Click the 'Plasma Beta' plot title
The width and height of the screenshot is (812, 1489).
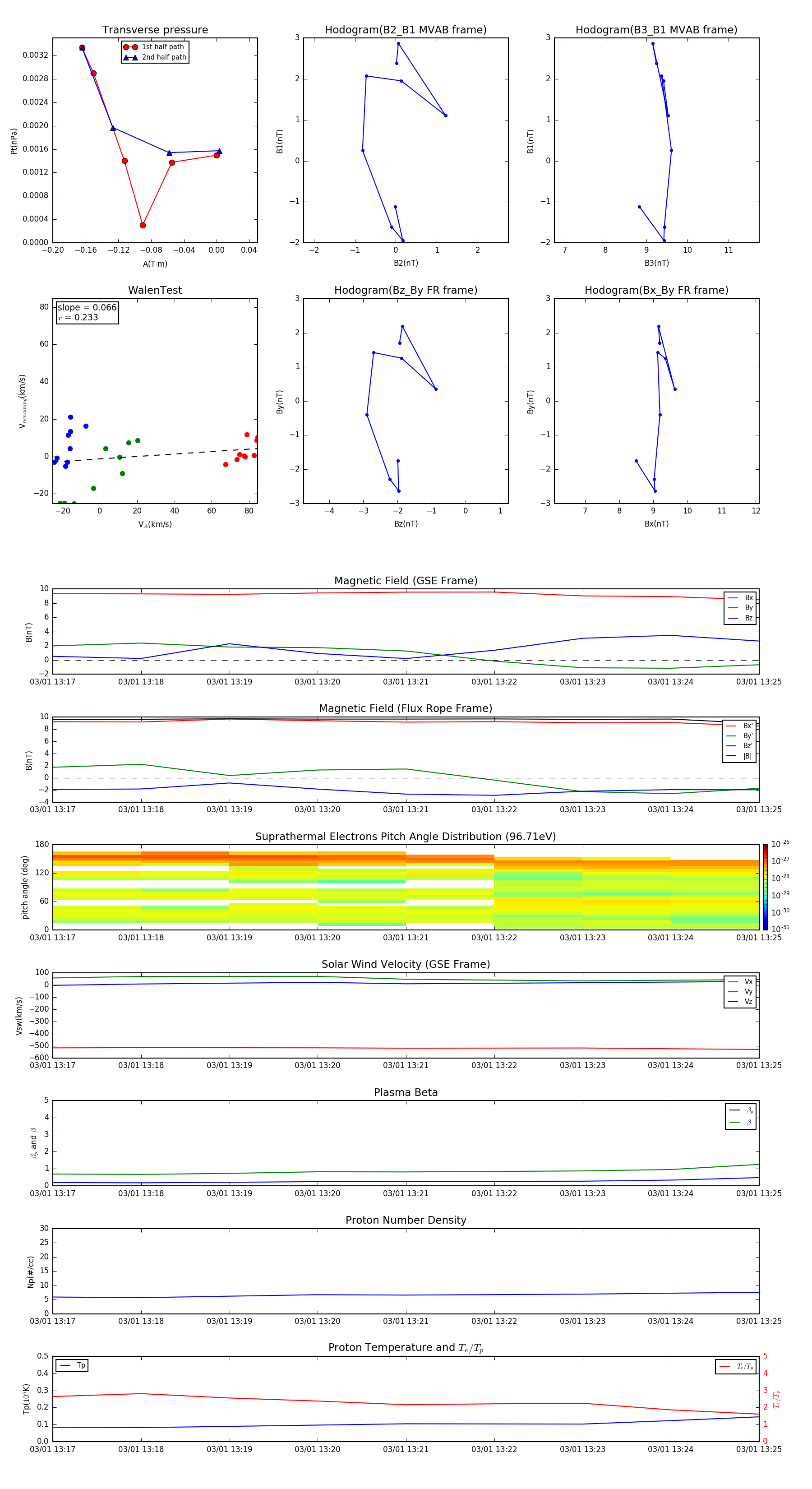pos(406,1092)
